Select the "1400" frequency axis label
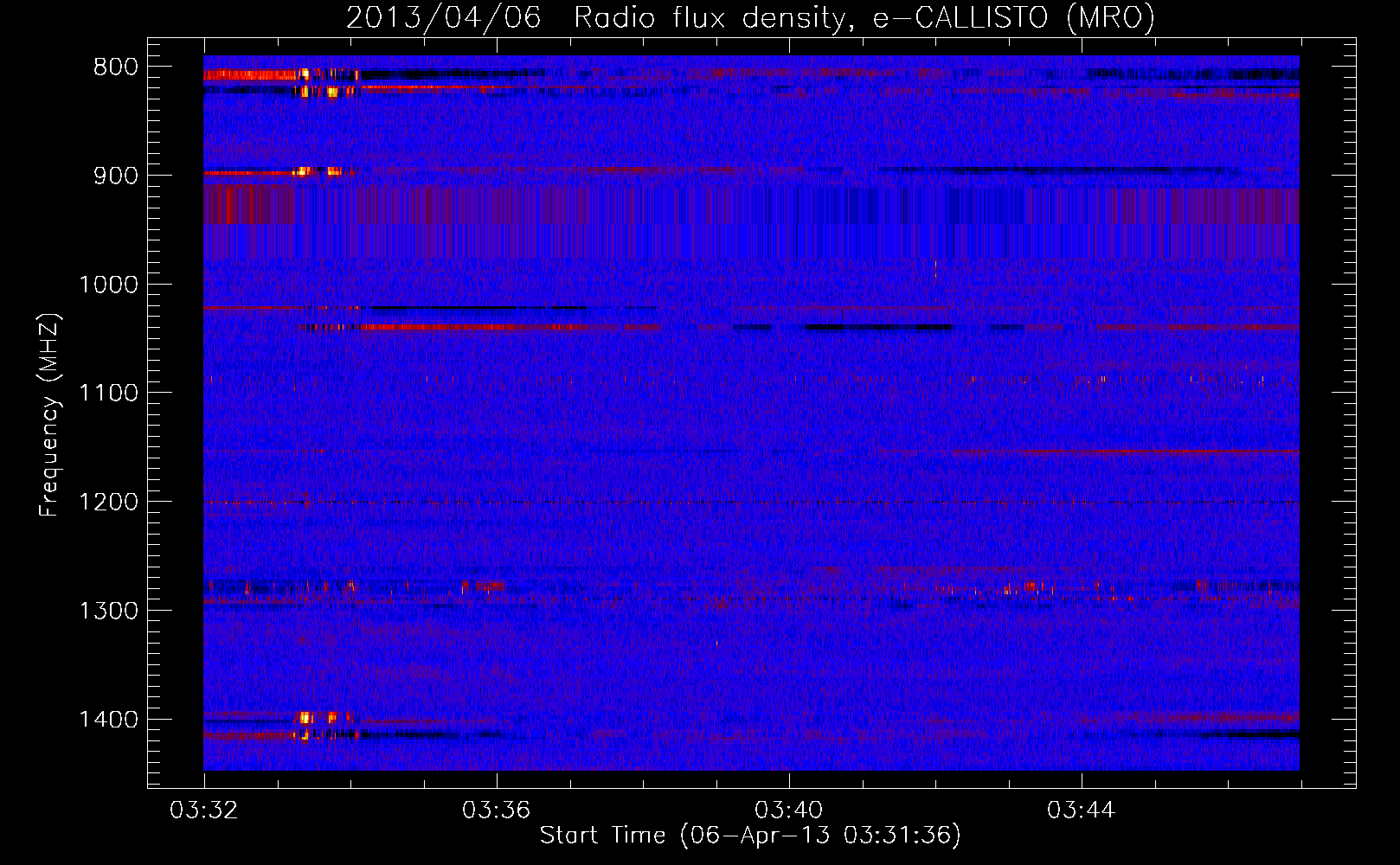 (108, 720)
